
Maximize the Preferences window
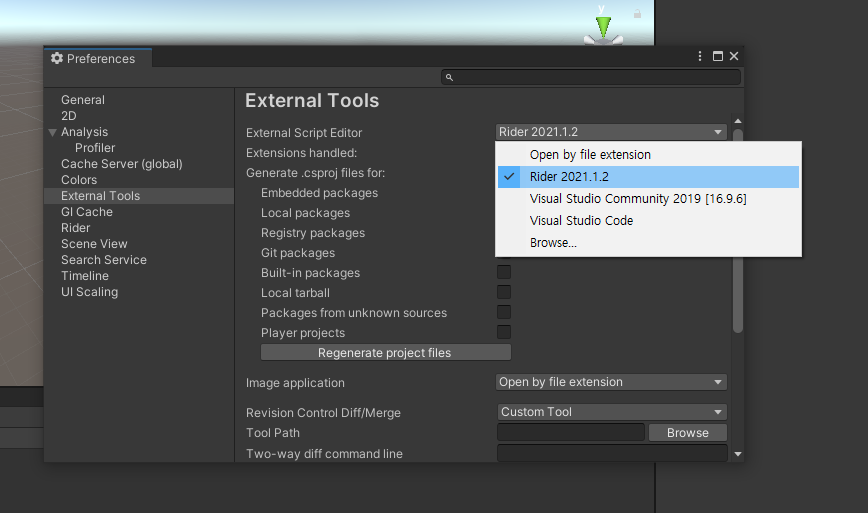click(717, 56)
